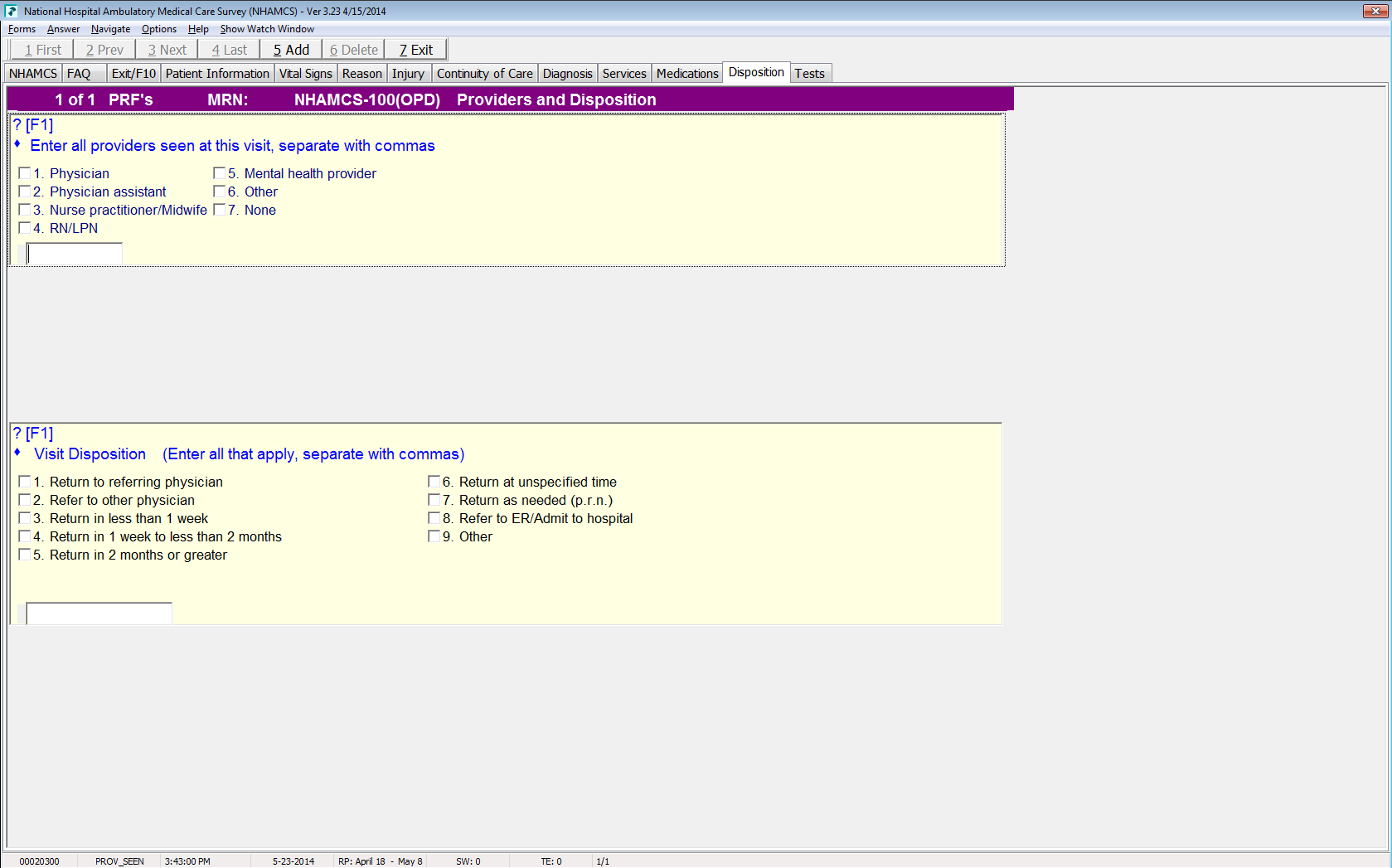The height and width of the screenshot is (868, 1392).
Task: Switch to the Continuity of Care tab
Action: point(484,74)
